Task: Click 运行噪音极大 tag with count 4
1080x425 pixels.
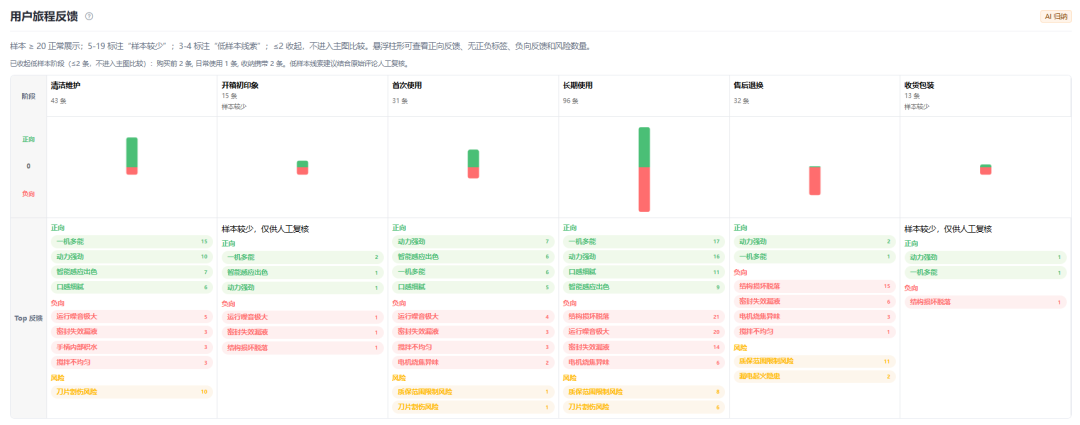Action: (473, 317)
